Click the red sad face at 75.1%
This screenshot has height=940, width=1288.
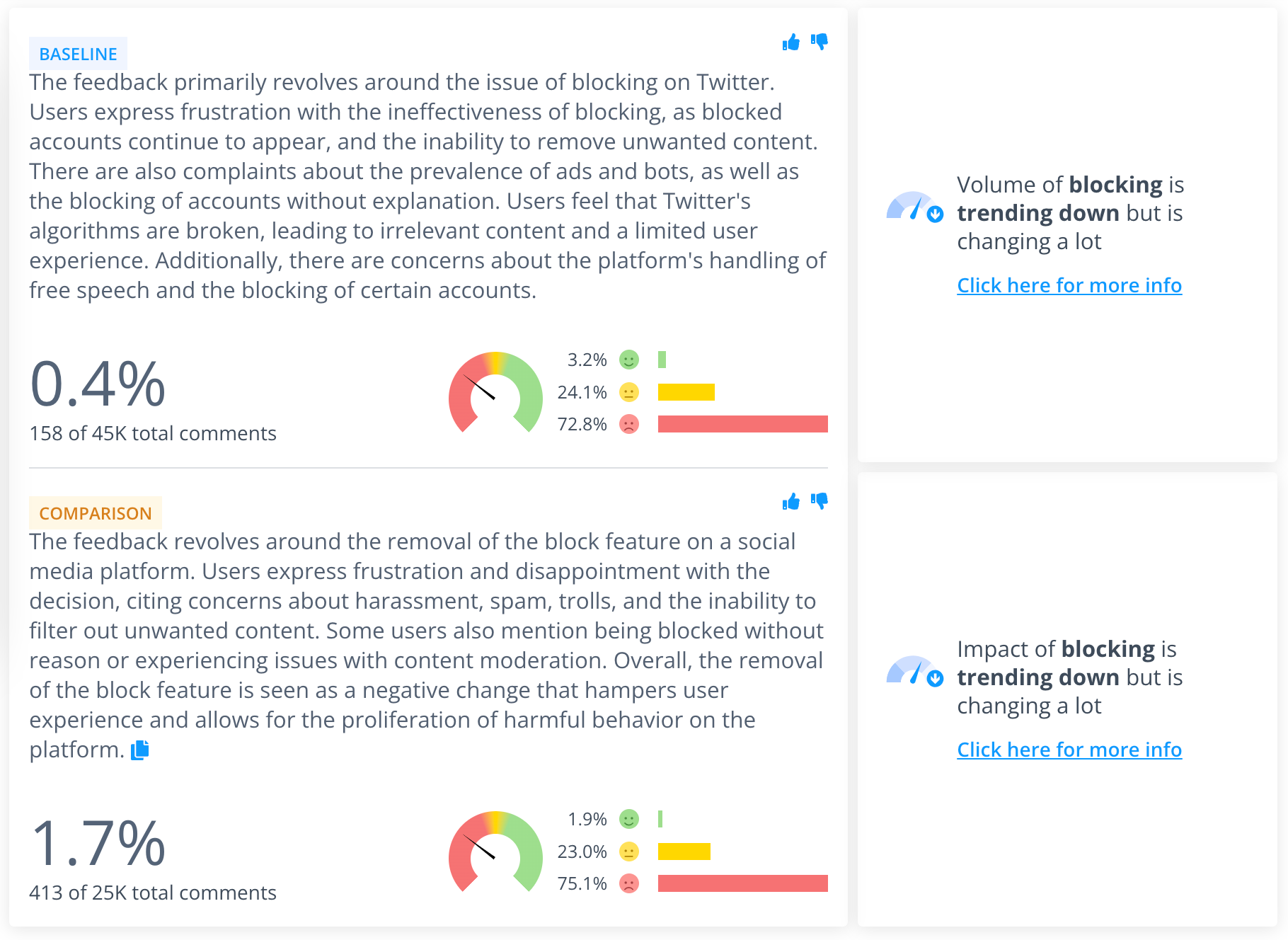pos(629,883)
